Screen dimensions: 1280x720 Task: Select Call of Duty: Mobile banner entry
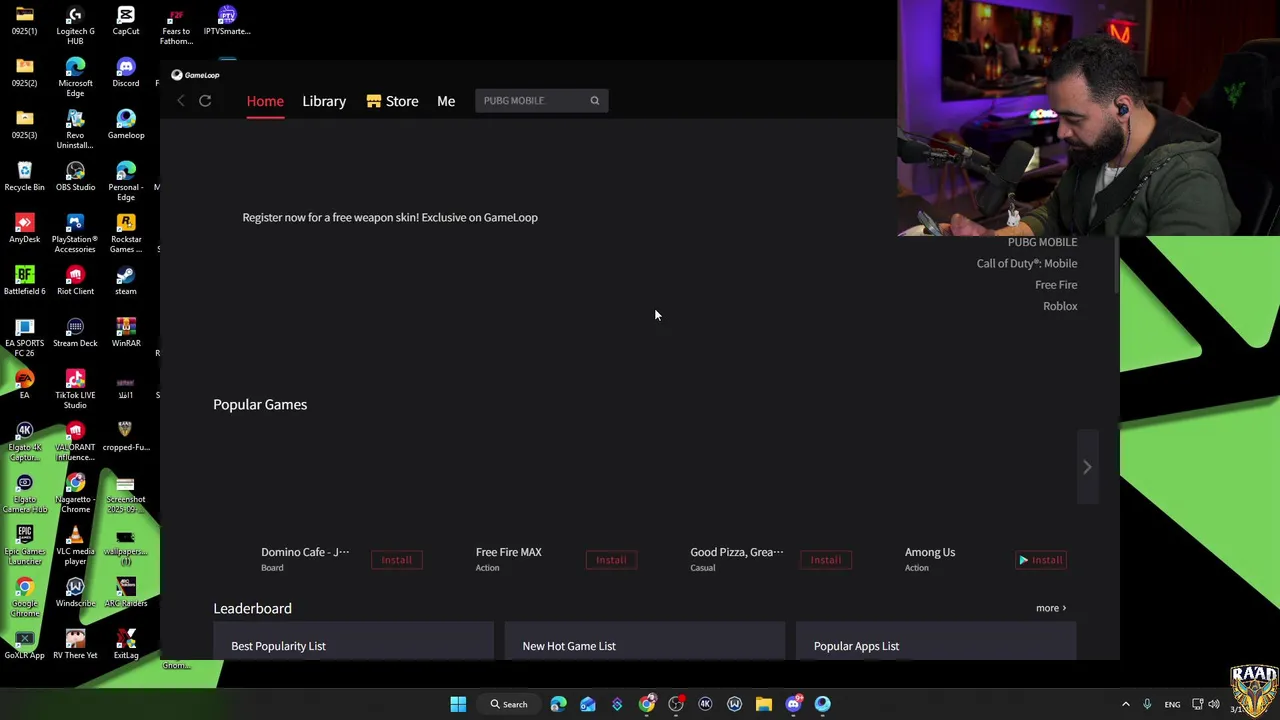click(1027, 263)
